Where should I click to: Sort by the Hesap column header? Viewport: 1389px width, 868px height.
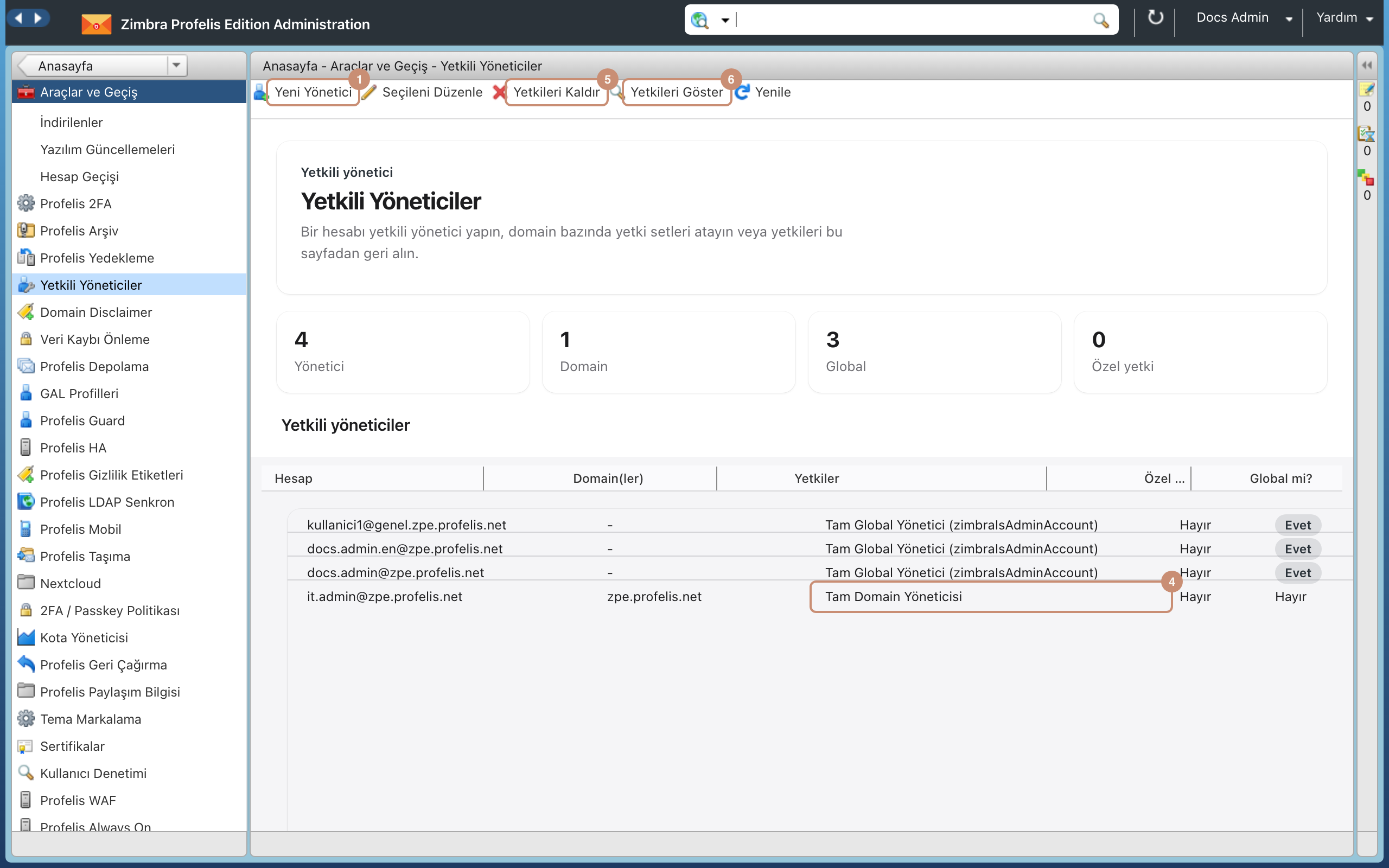[372, 478]
